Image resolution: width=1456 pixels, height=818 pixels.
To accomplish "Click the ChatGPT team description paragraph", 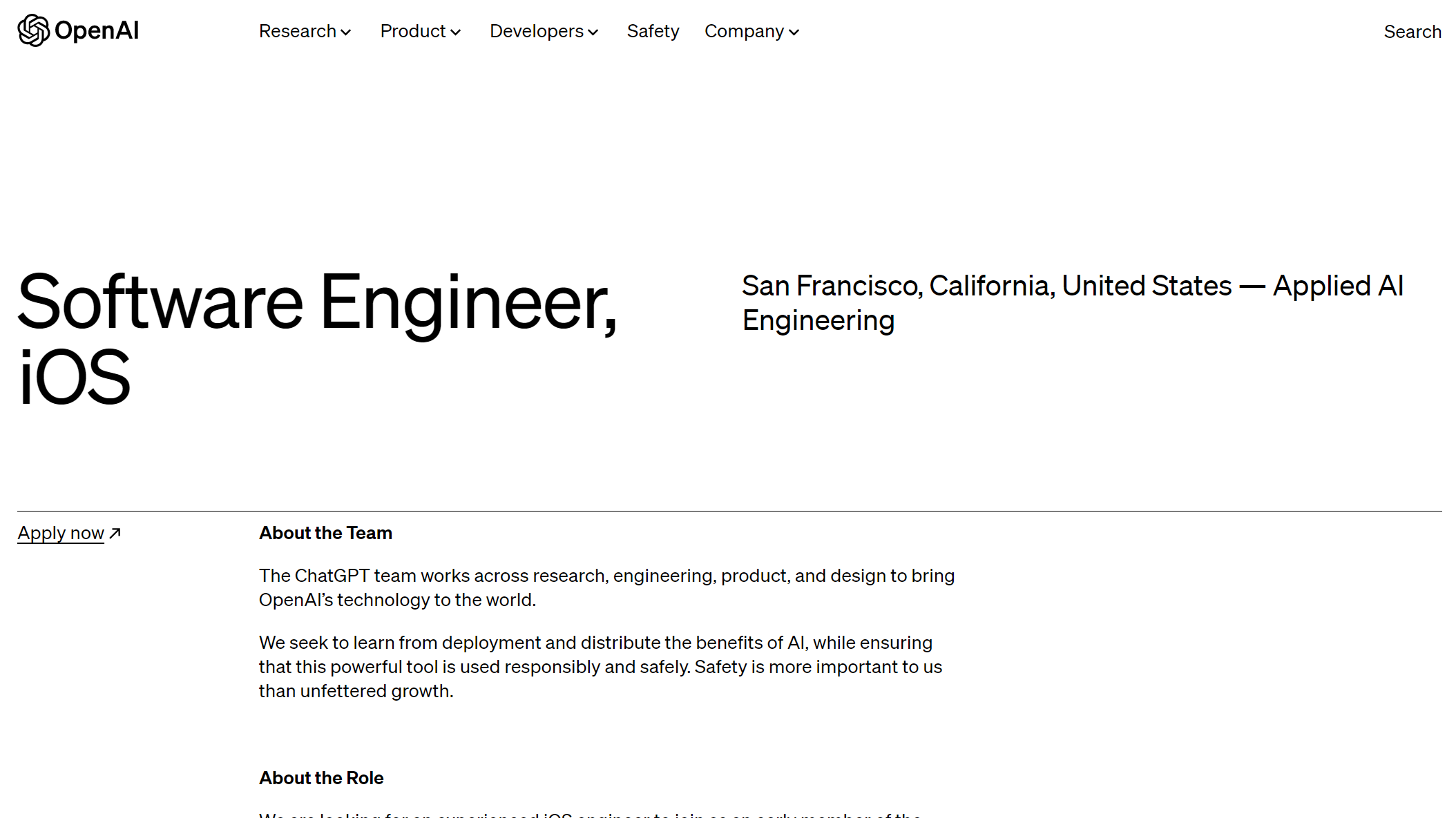I will tap(606, 587).
